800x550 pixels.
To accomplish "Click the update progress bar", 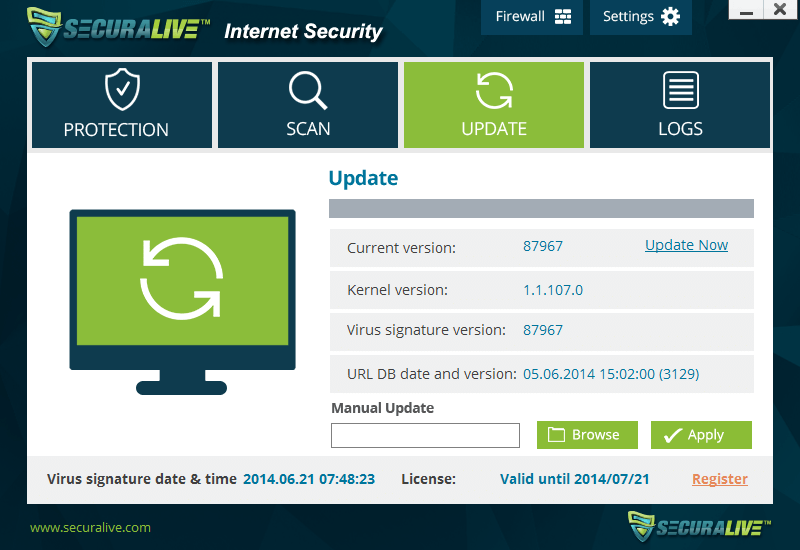I will coord(541,209).
